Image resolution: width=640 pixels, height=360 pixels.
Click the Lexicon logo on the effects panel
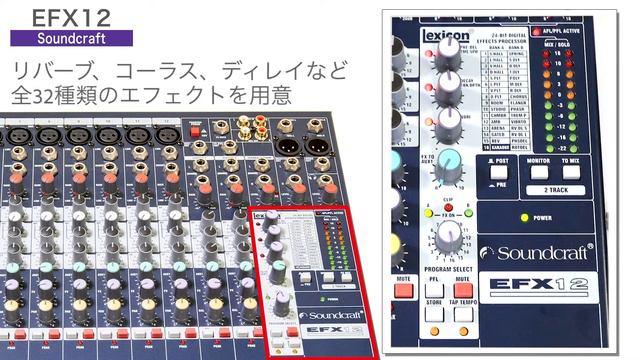446,36
